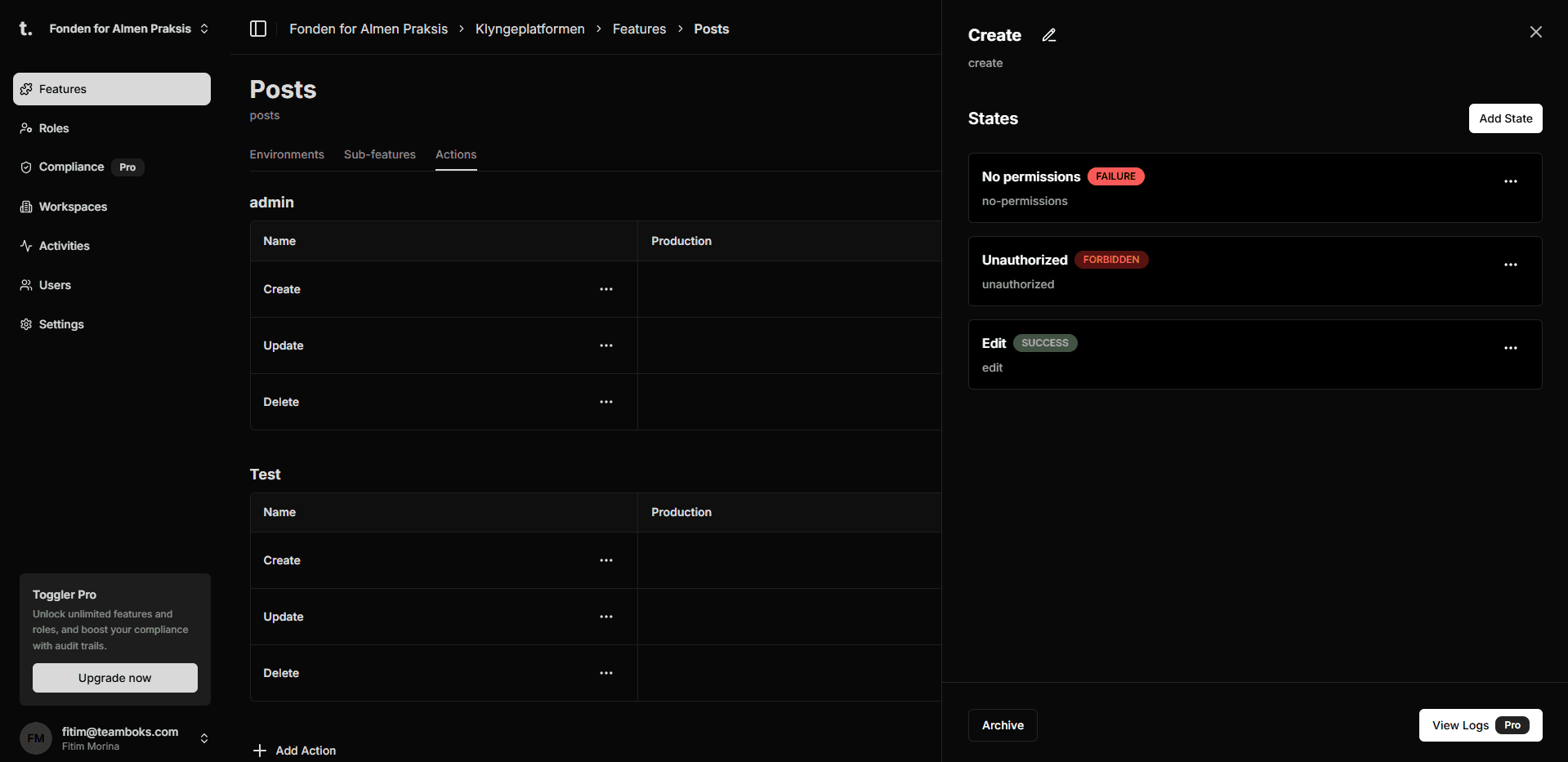
Task: Click Upgrade now in Toggler Pro card
Action: tap(115, 678)
